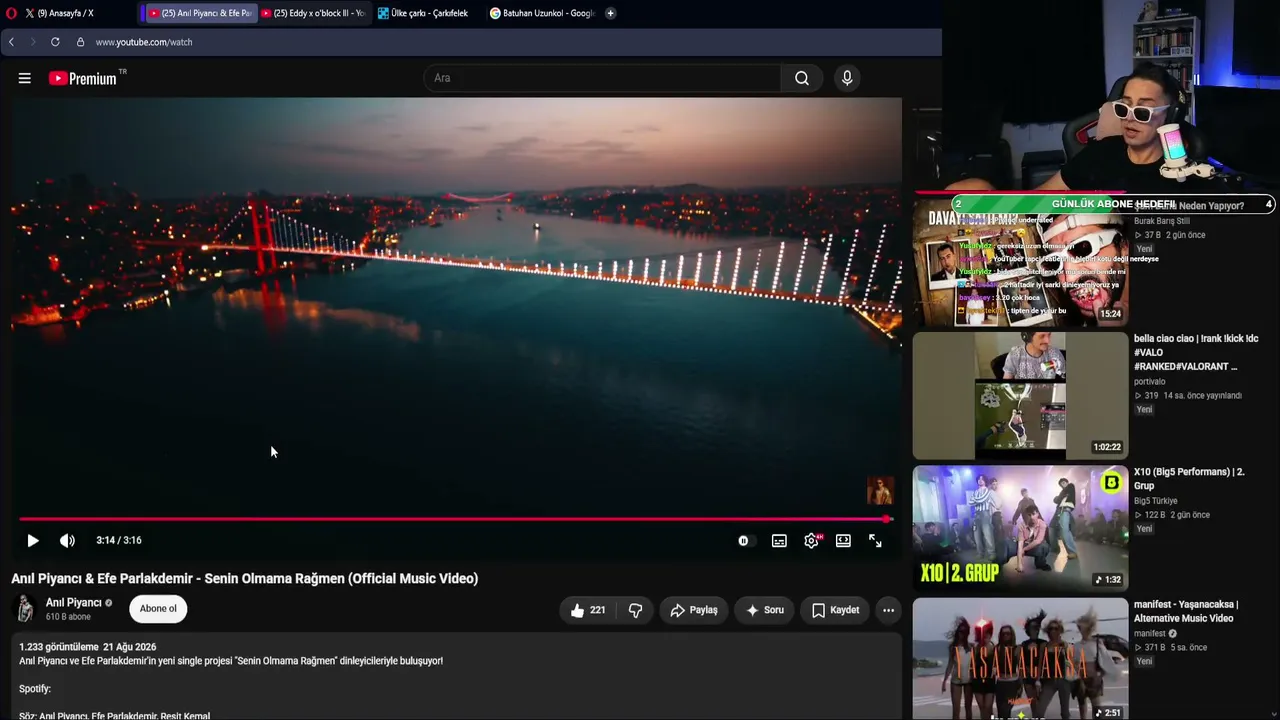Screen dimensions: 1280x720
Task: Open the Ülke çarkı - Çarkıfelek tab
Action: tap(423, 13)
